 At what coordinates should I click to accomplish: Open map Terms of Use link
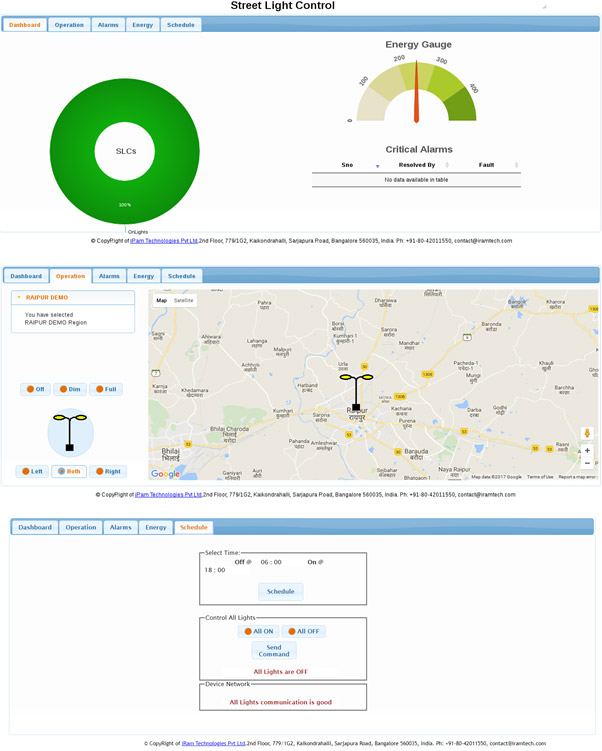click(540, 477)
